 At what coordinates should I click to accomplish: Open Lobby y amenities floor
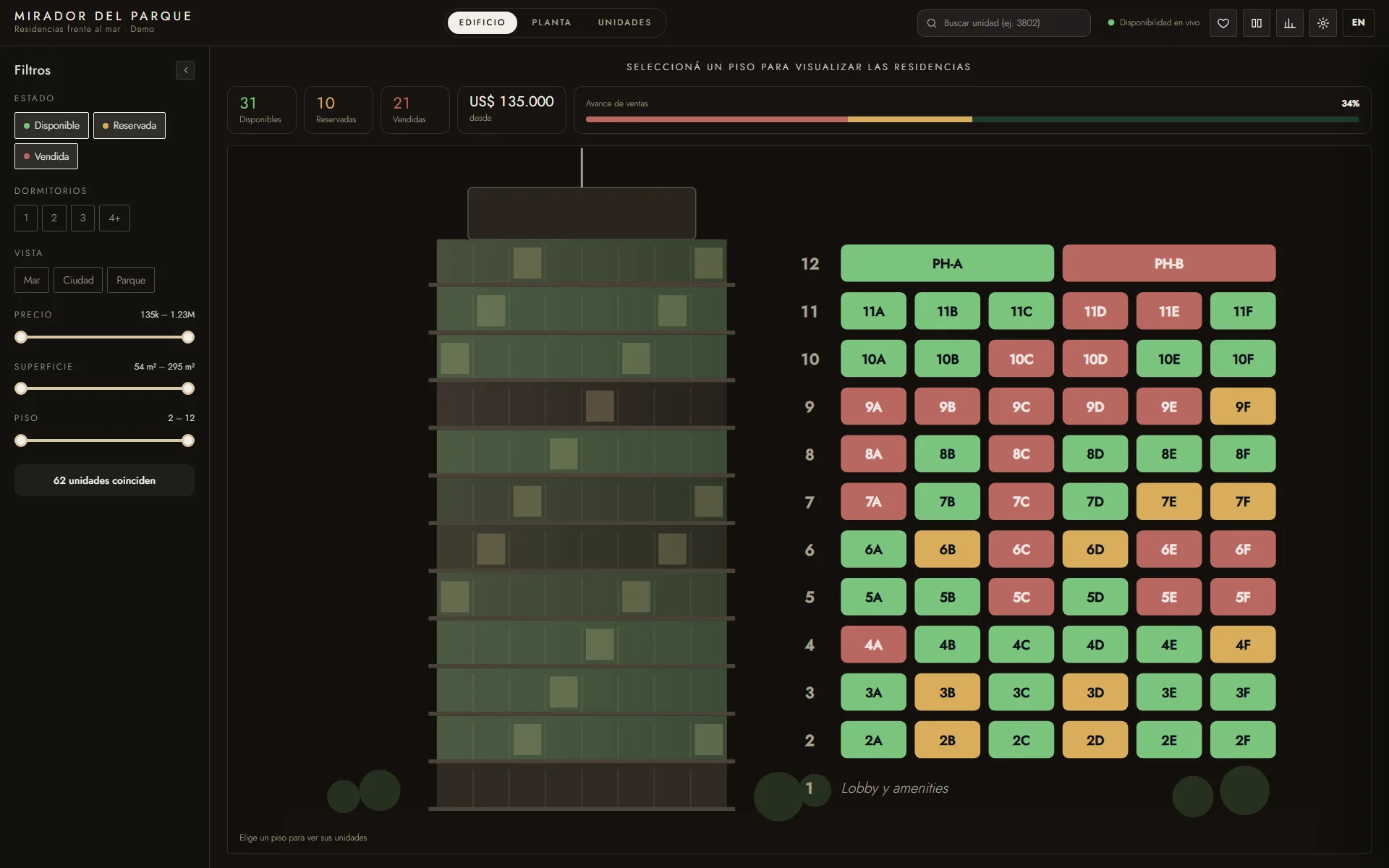[894, 788]
